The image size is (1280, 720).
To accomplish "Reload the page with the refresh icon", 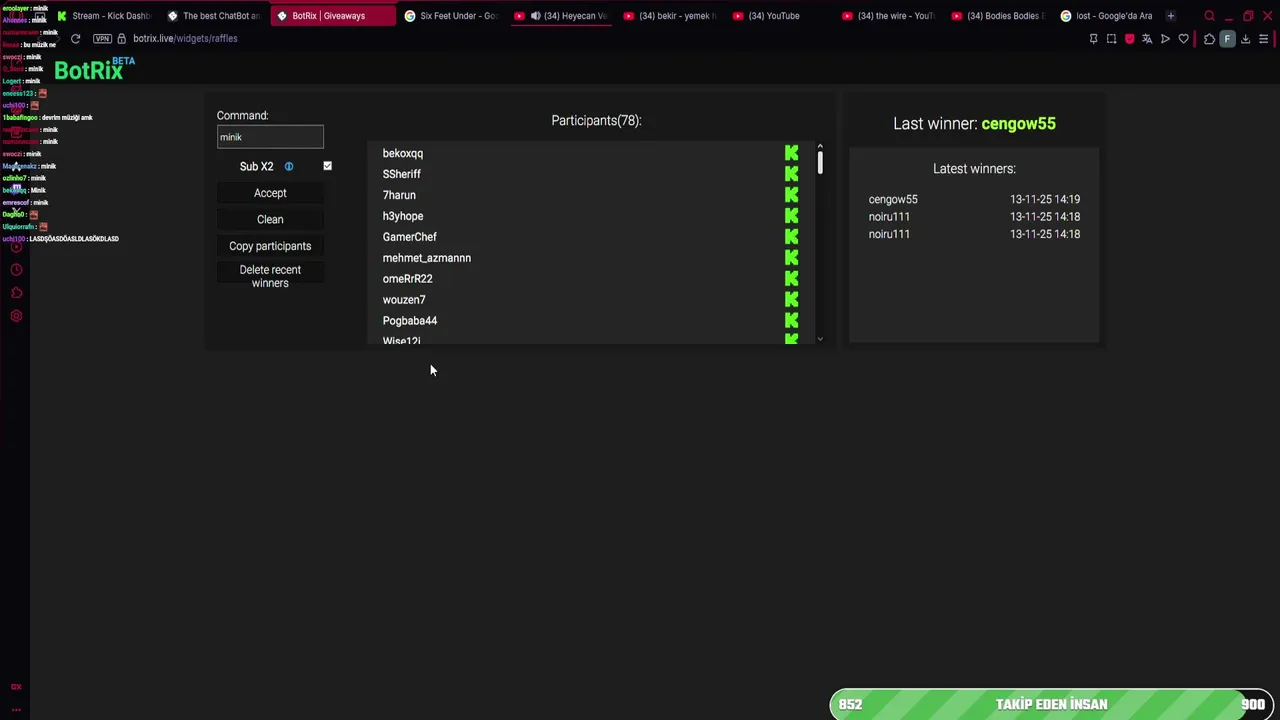I will (75, 38).
